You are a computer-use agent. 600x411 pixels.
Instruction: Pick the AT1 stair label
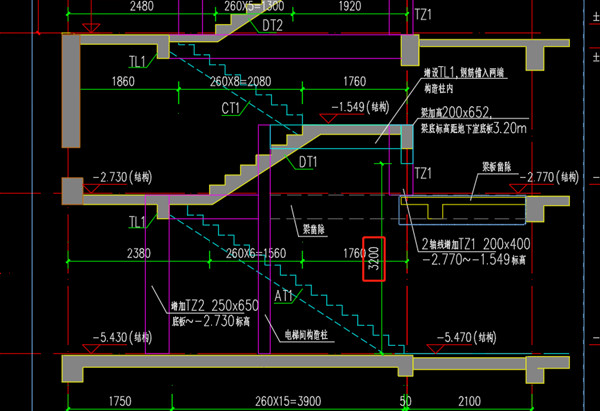tap(282, 295)
